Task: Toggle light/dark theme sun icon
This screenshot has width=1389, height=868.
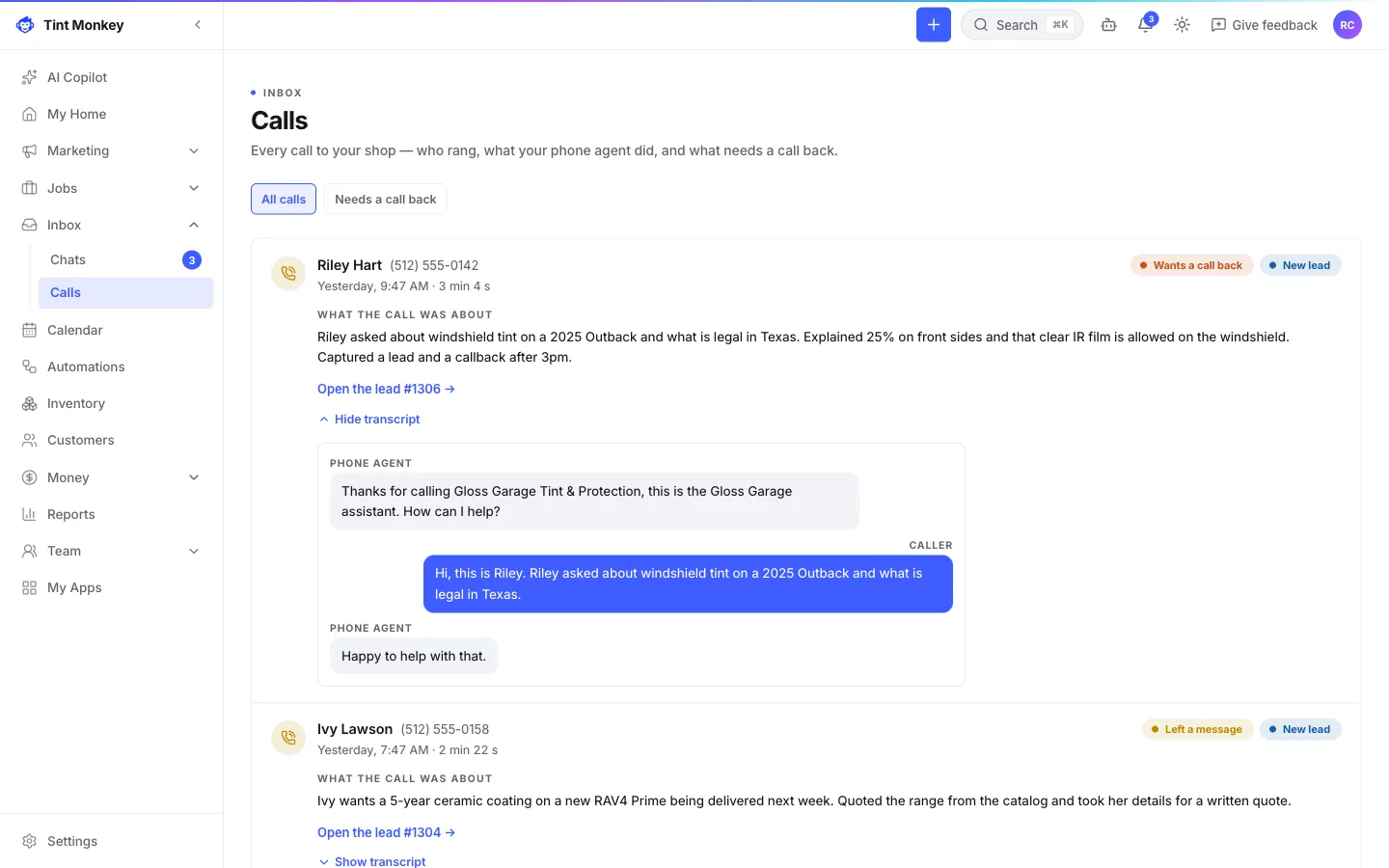Action: click(1183, 25)
